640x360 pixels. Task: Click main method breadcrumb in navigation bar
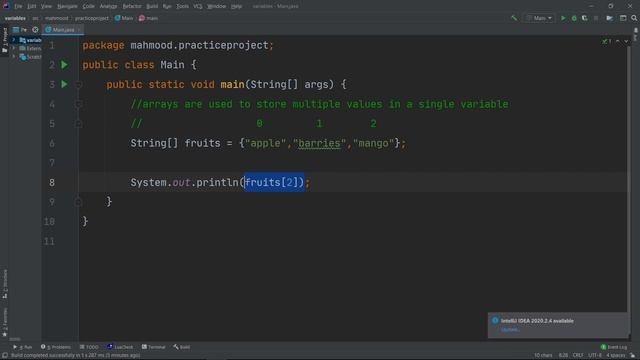click(148, 18)
